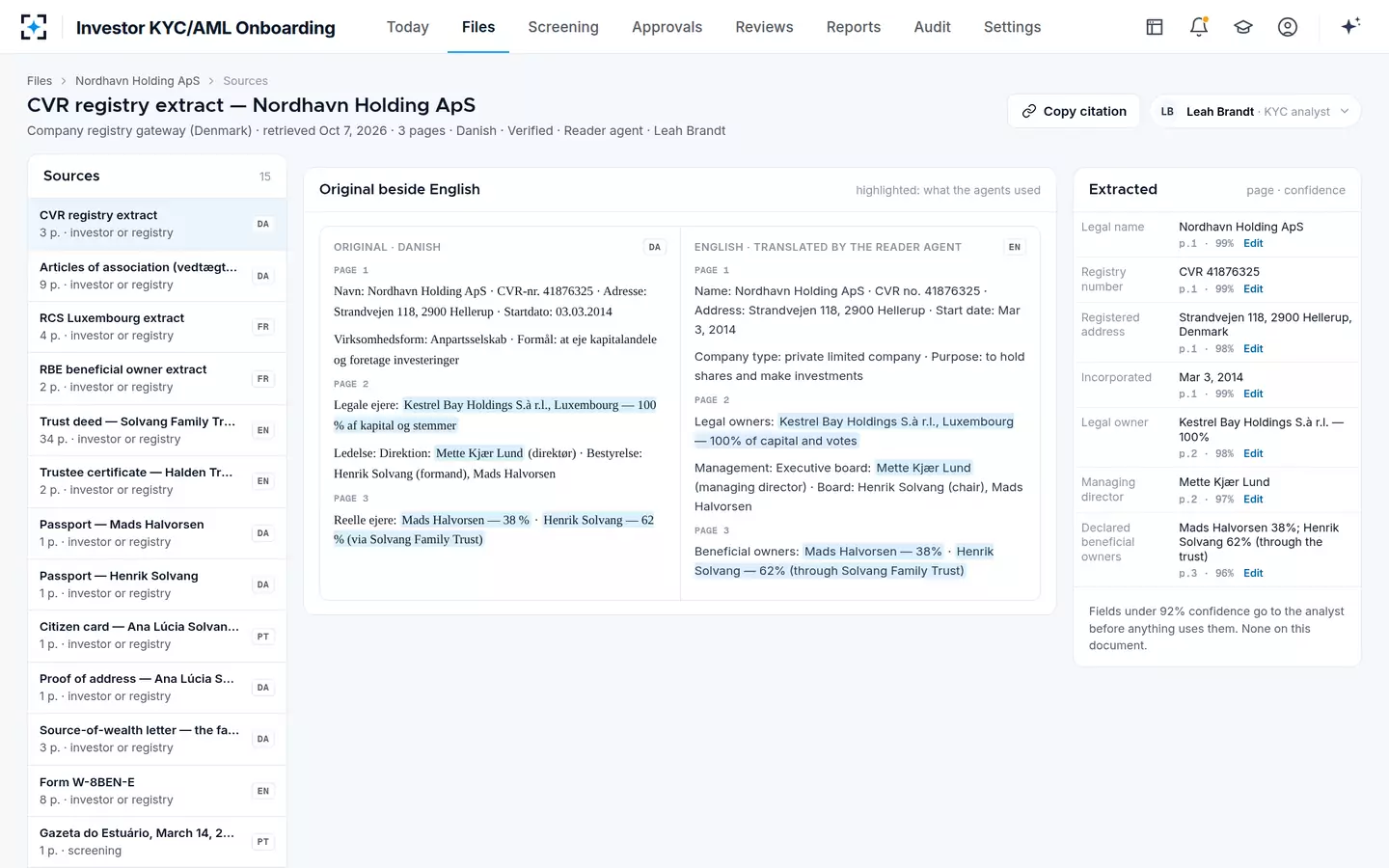Open the RBE beneficial owner extract
Image resolution: width=1389 pixels, height=868 pixels.
(x=157, y=378)
